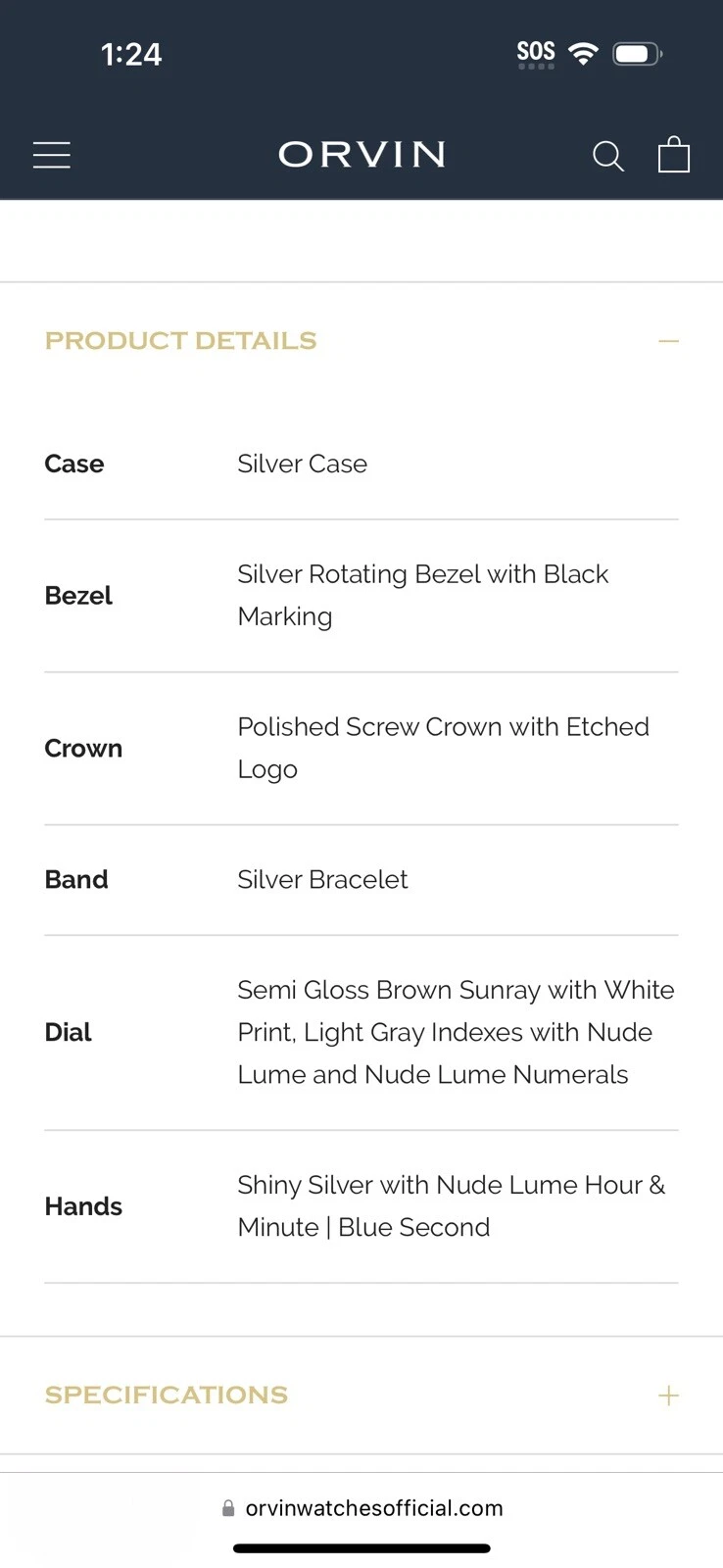723x1568 pixels.
Task: Click the ORVIN logo
Action: 361,155
